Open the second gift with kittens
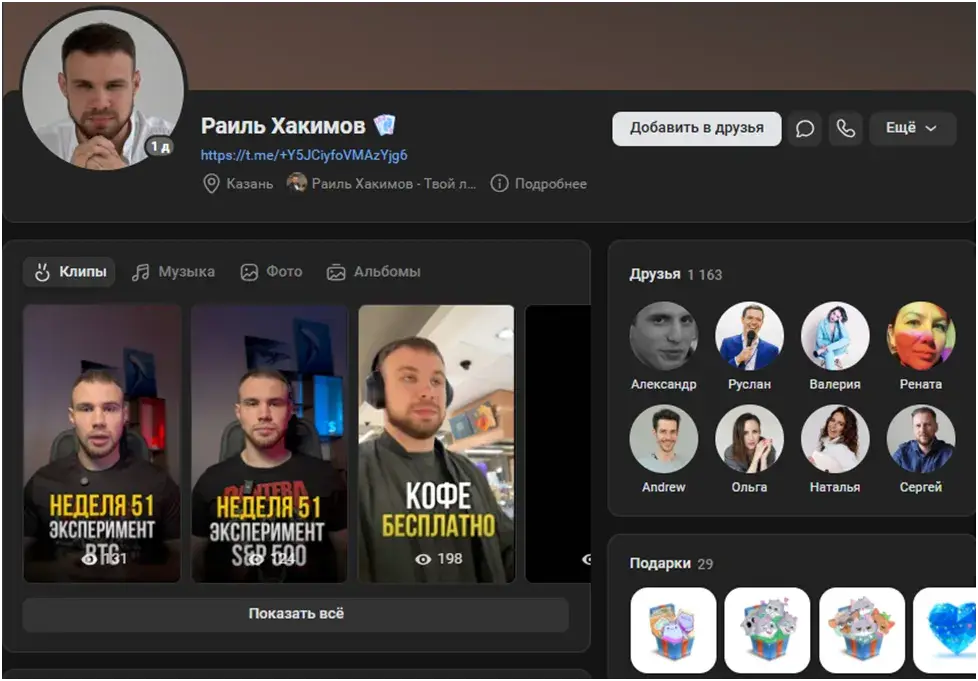 [767, 630]
